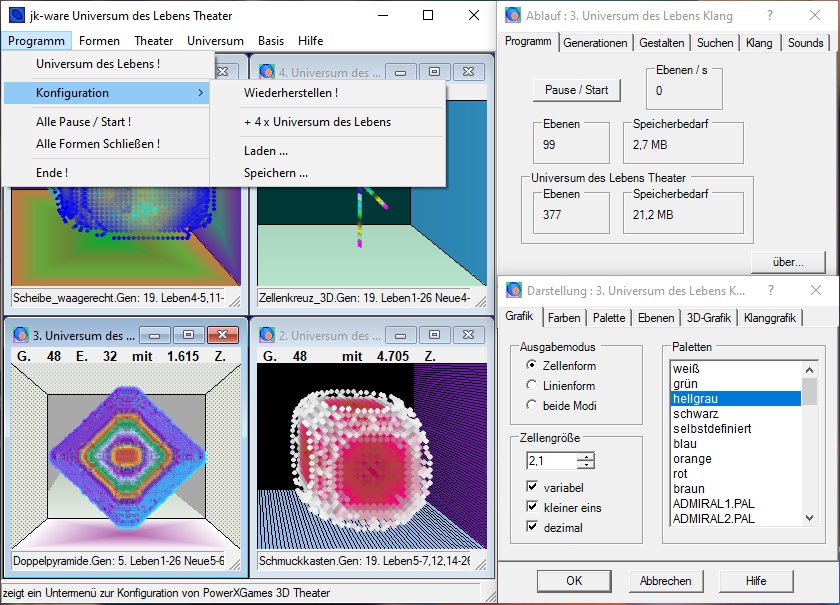This screenshot has width=840, height=605.
Task: Open the Theater menu
Action: (153, 41)
